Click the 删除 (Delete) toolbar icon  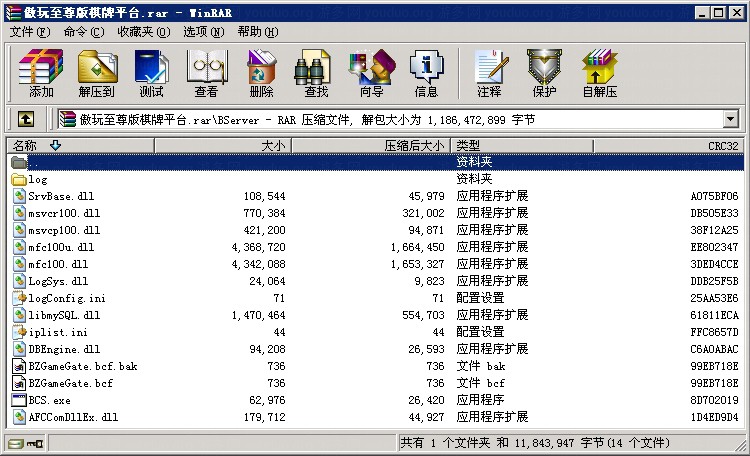261,73
